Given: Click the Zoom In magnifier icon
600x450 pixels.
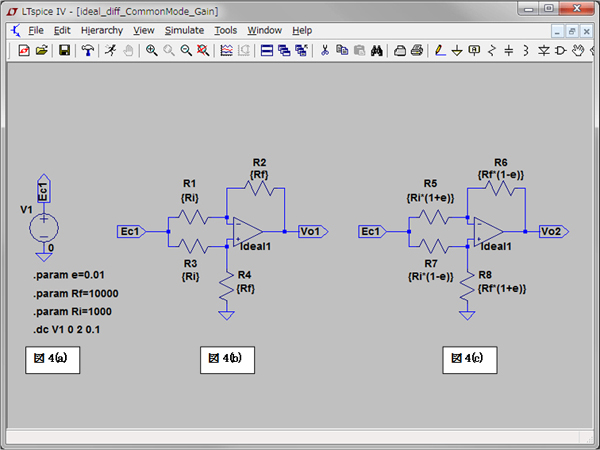Looking at the screenshot, I should tap(151, 50).
